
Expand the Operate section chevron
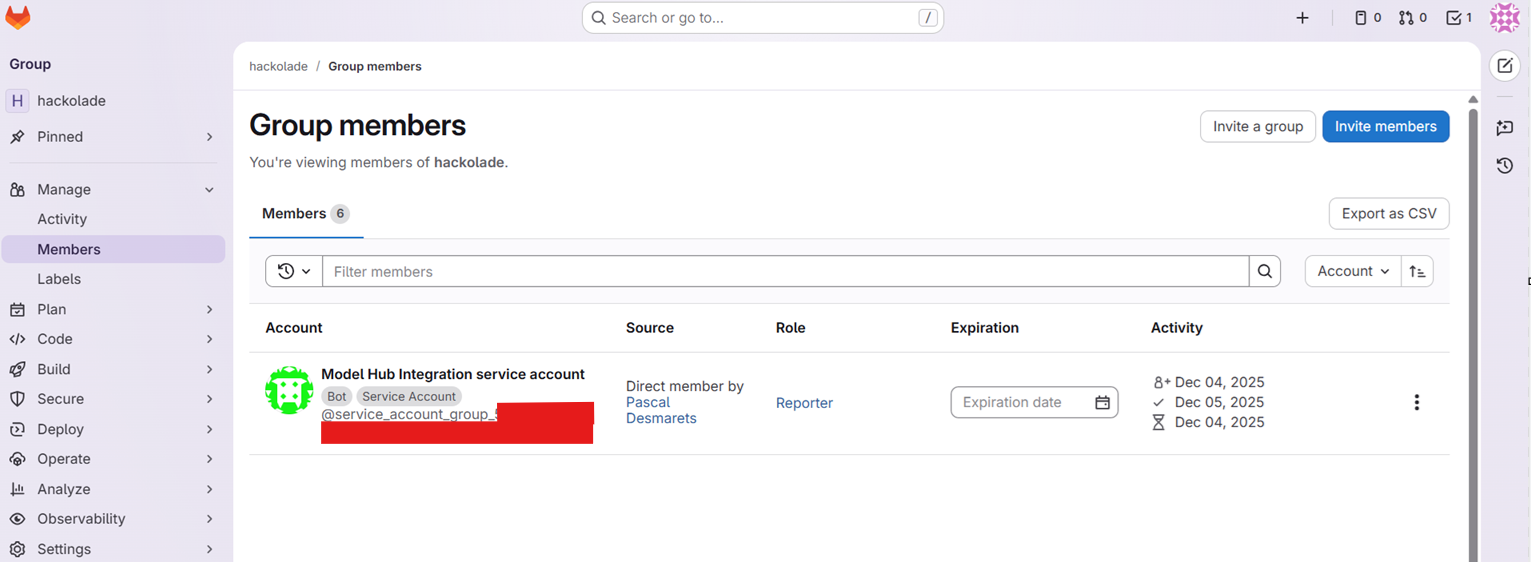209,459
